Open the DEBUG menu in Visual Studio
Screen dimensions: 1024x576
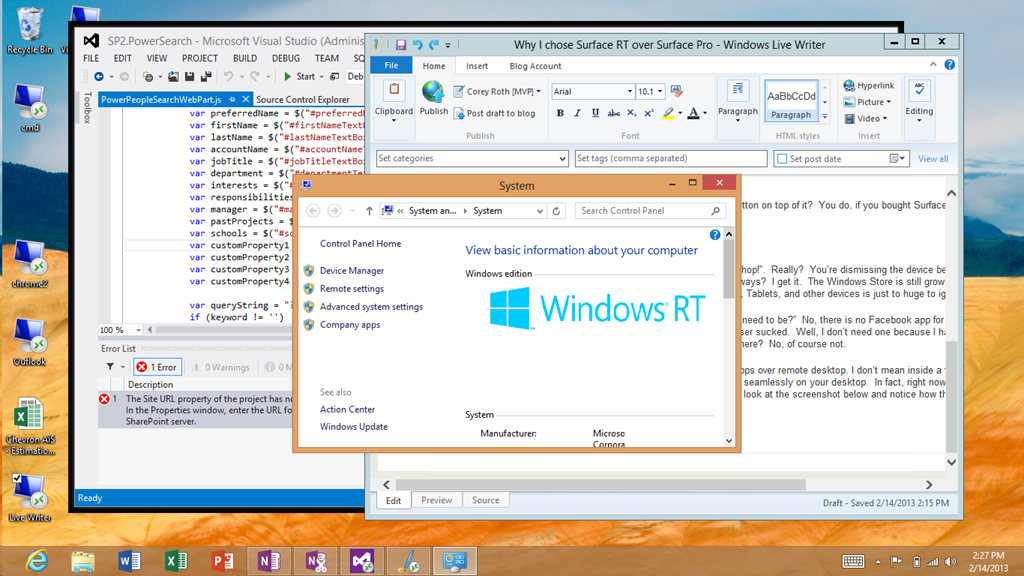pos(285,58)
